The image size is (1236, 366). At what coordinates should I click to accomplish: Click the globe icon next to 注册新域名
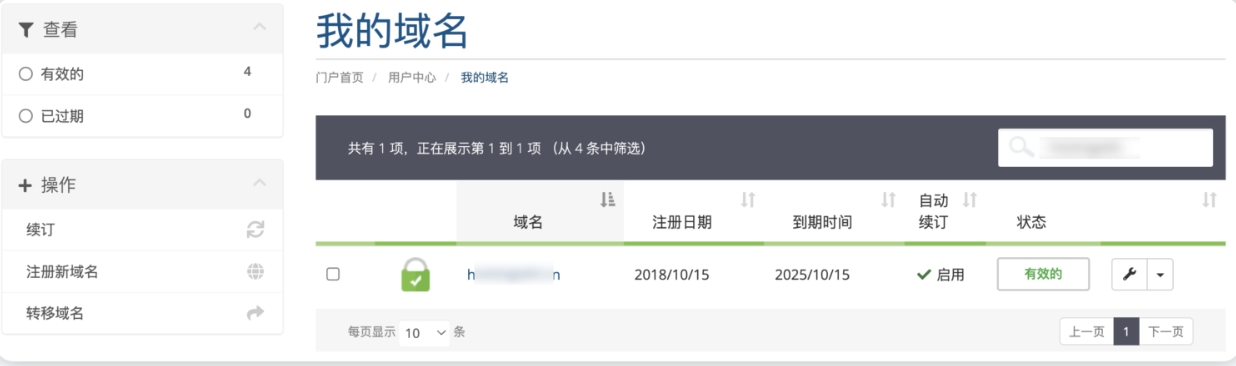pos(256,272)
